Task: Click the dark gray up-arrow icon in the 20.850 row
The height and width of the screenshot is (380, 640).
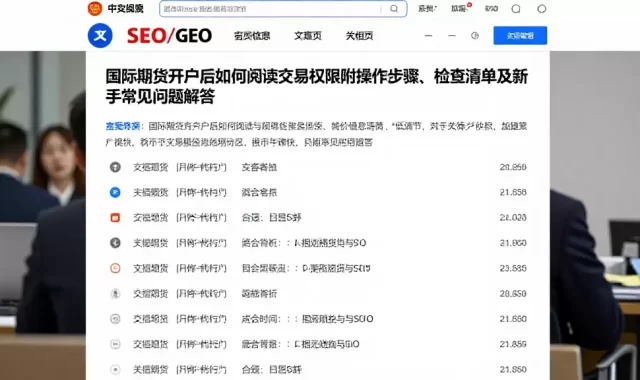Action: pyautogui.click(x=115, y=167)
